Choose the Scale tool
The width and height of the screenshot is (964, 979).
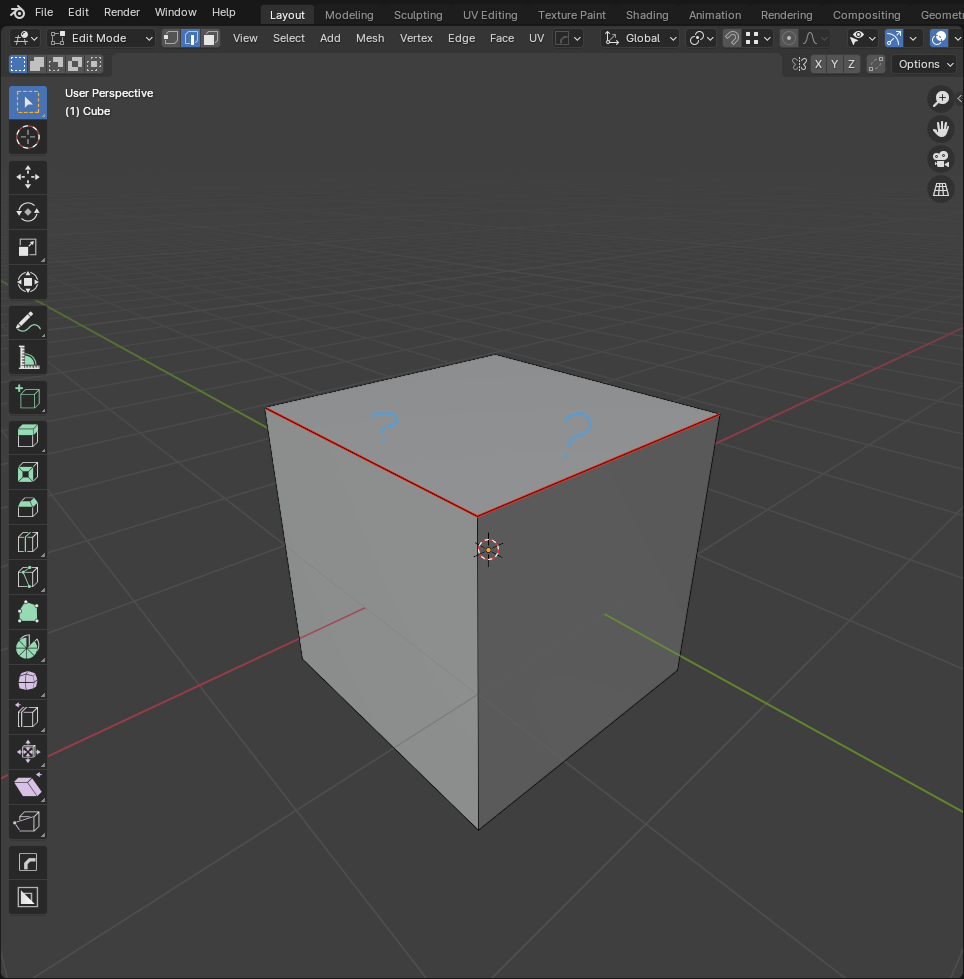27,247
